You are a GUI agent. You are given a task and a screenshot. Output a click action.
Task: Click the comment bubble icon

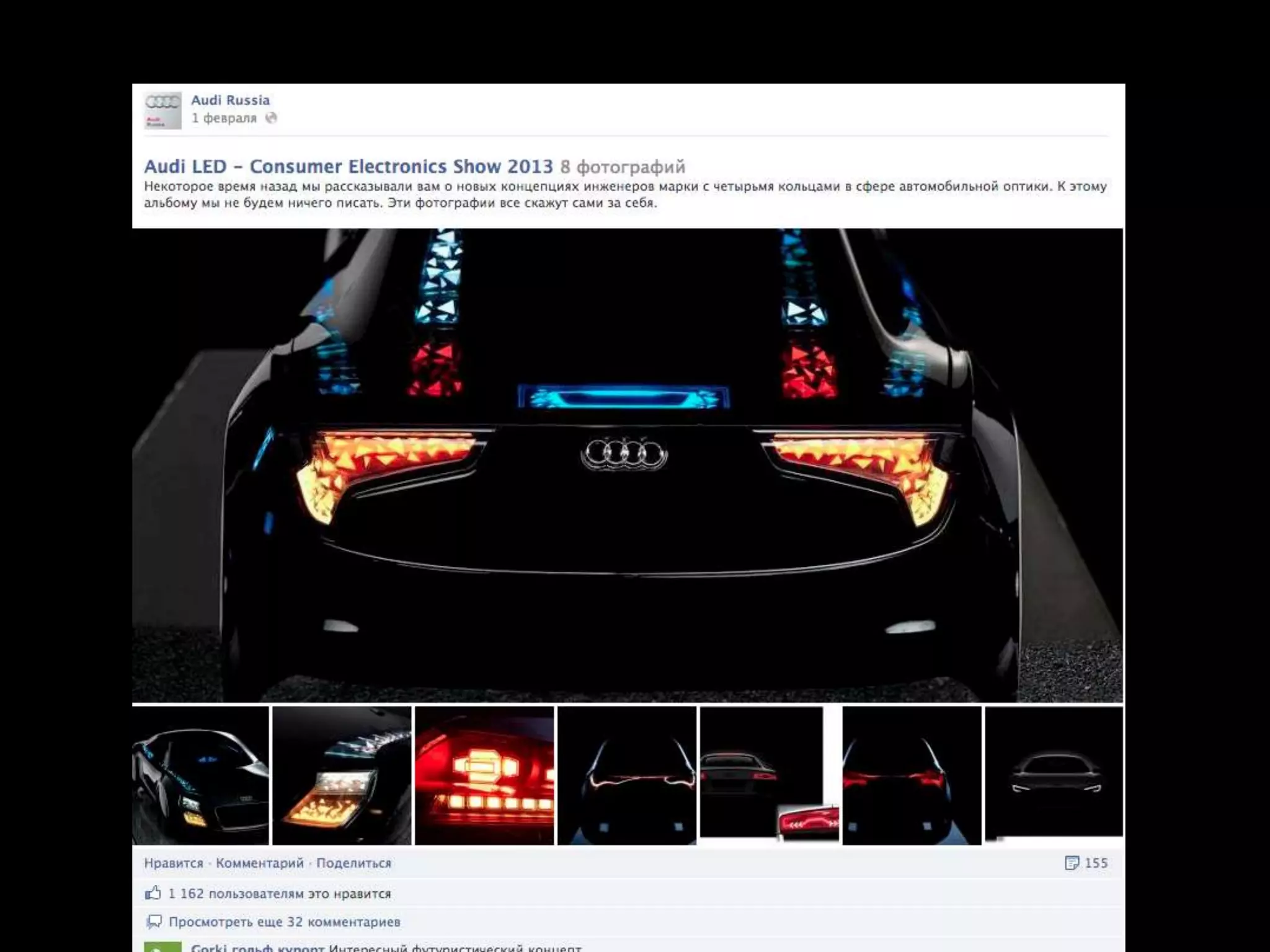[153, 922]
